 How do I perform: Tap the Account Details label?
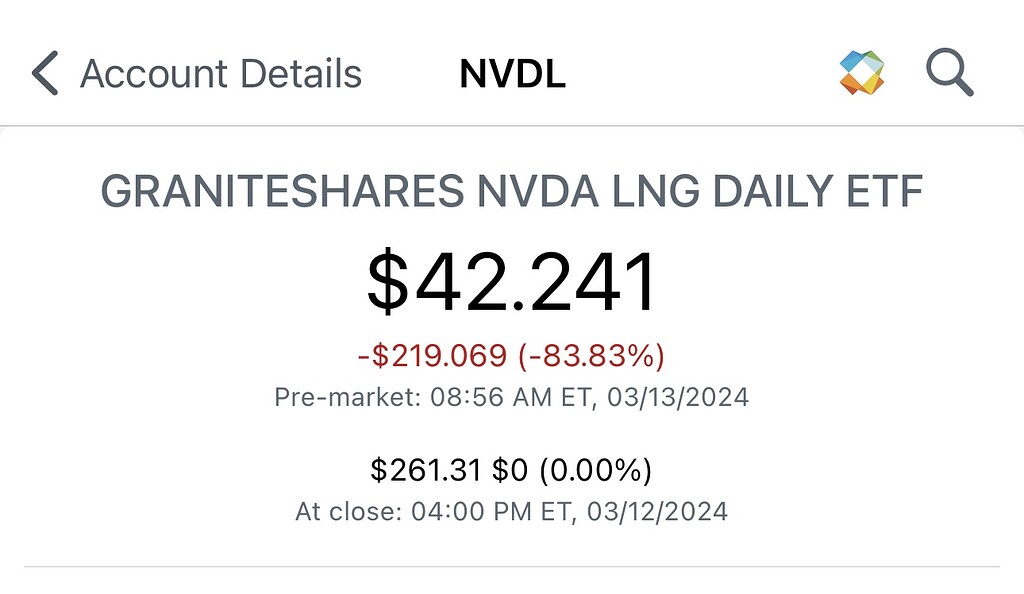tap(222, 71)
